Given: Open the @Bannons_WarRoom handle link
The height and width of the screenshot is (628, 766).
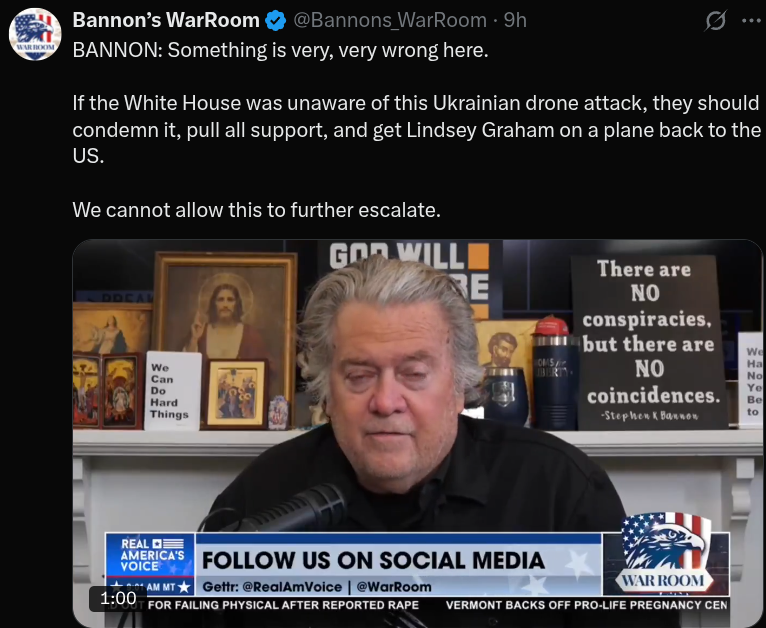Looking at the screenshot, I should click(x=390, y=21).
